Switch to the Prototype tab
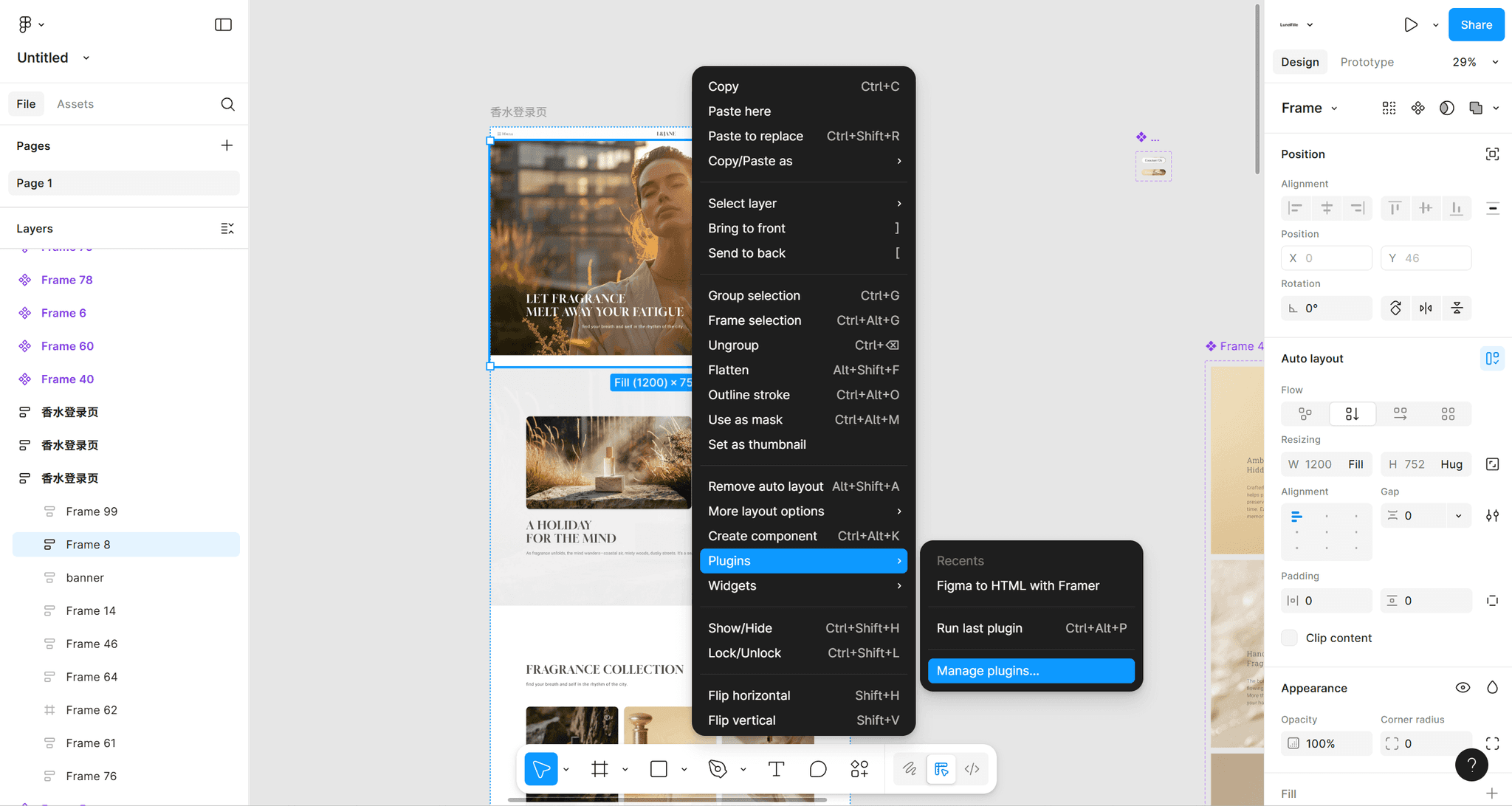 pos(1367,62)
